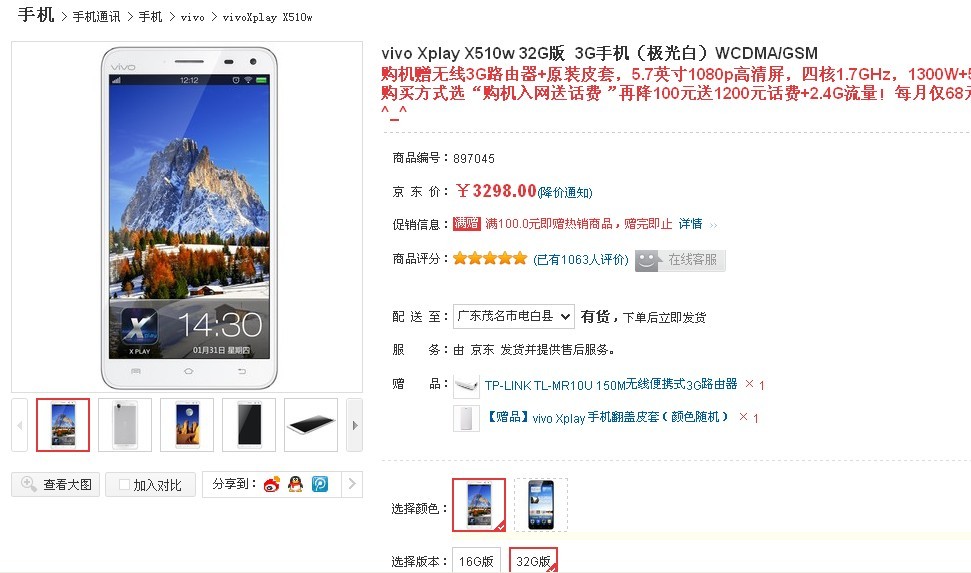This screenshot has width=971, height=573.
Task: Open 在线客服 online support chat
Action: [x=680, y=260]
